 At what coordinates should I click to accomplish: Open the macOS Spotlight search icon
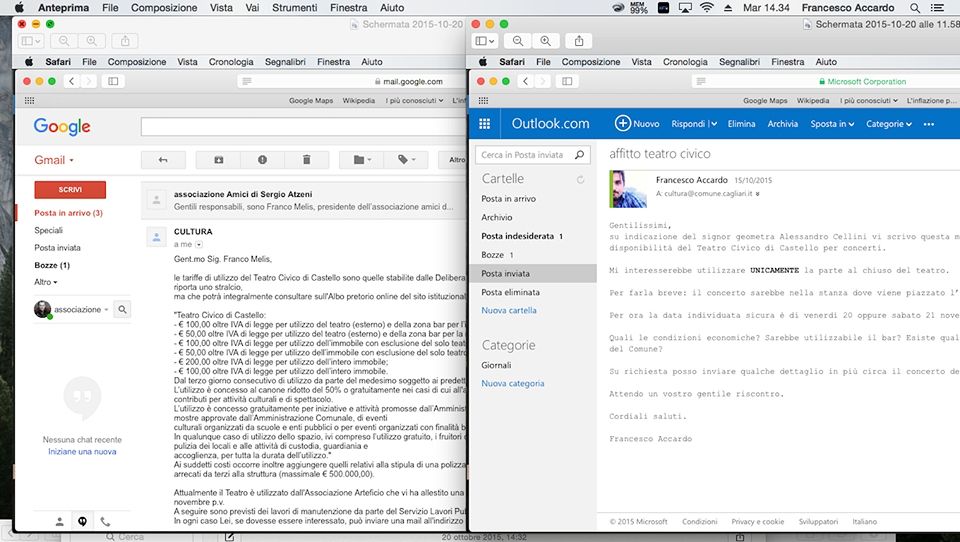click(x=917, y=8)
